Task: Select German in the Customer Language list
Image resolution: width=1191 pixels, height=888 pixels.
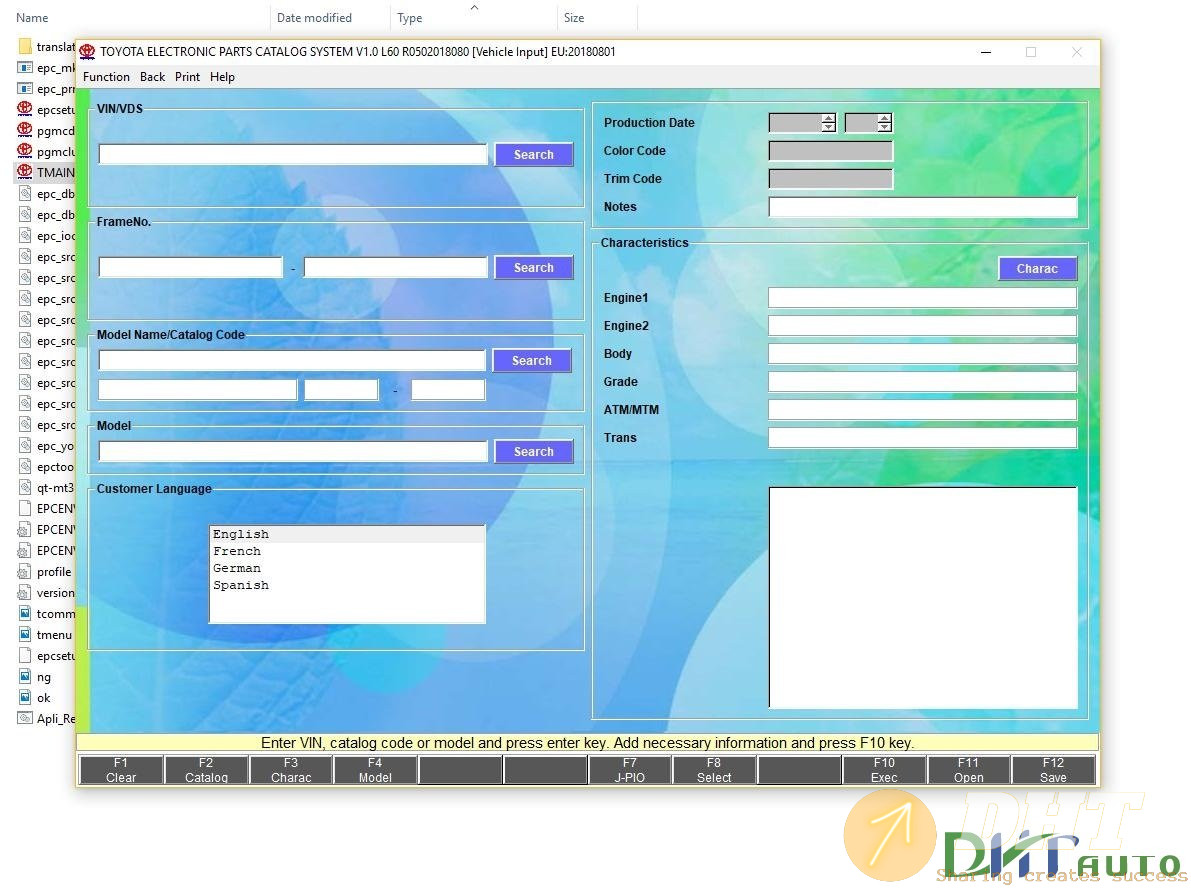Action: pos(347,568)
